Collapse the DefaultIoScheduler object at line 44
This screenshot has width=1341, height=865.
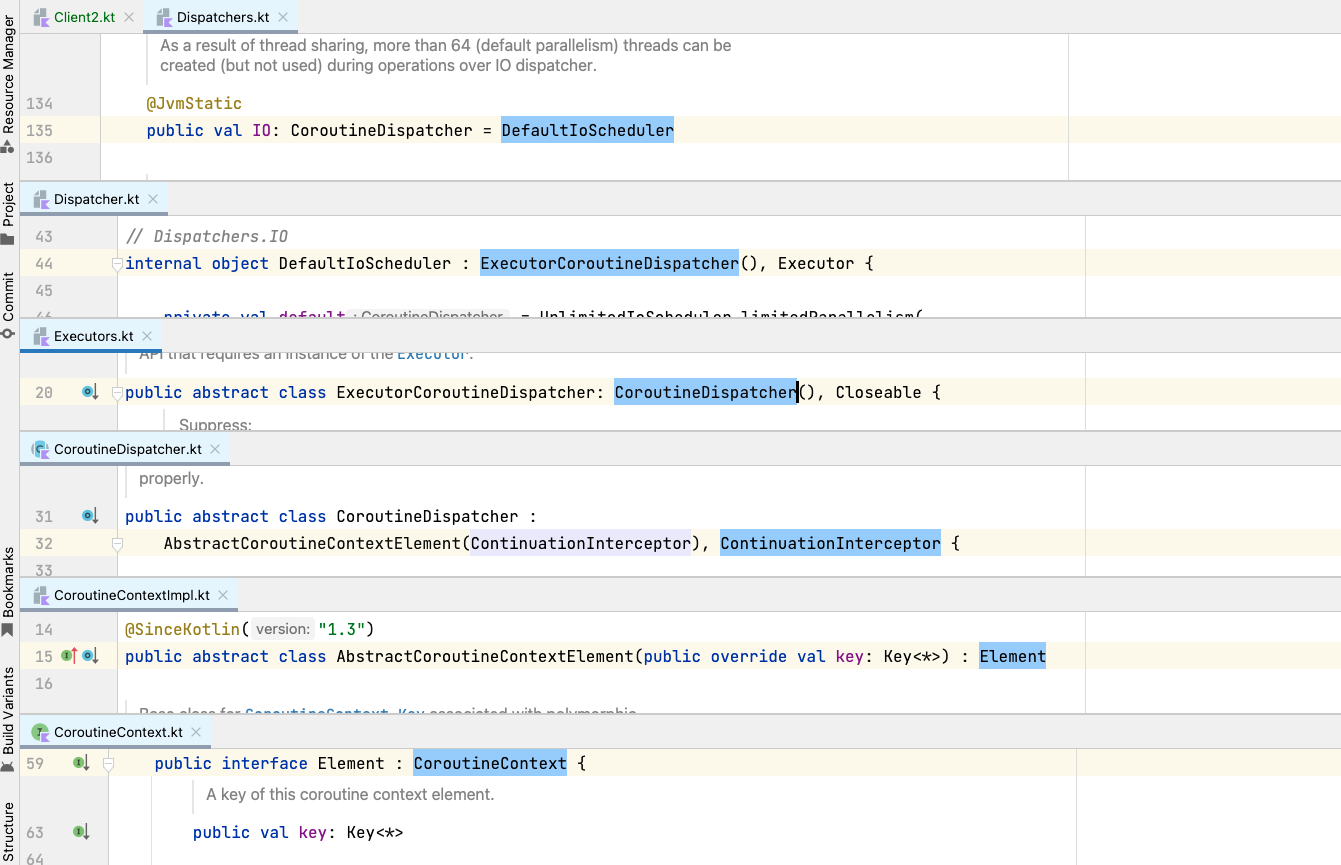click(117, 264)
